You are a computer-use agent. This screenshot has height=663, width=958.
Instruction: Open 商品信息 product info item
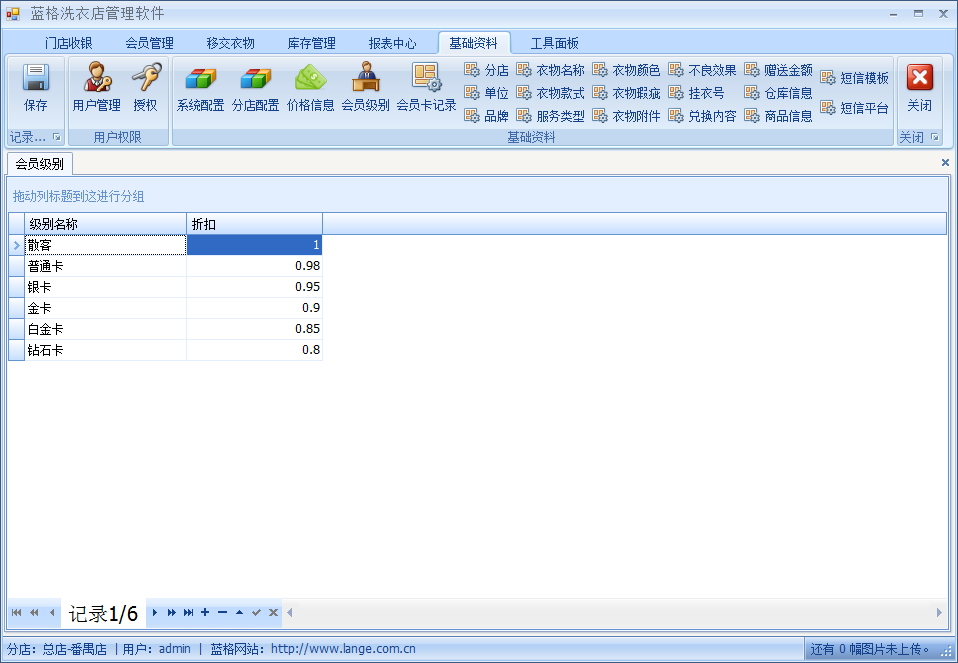coord(778,115)
